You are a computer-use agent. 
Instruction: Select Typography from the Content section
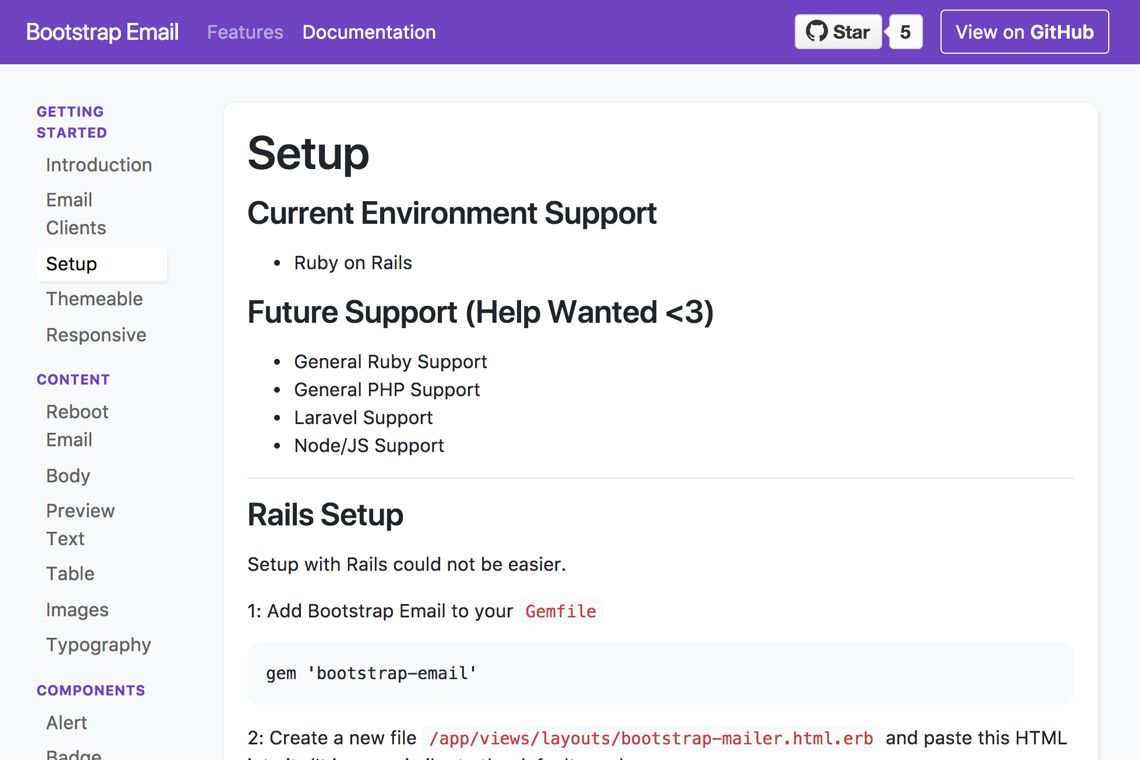click(x=98, y=644)
